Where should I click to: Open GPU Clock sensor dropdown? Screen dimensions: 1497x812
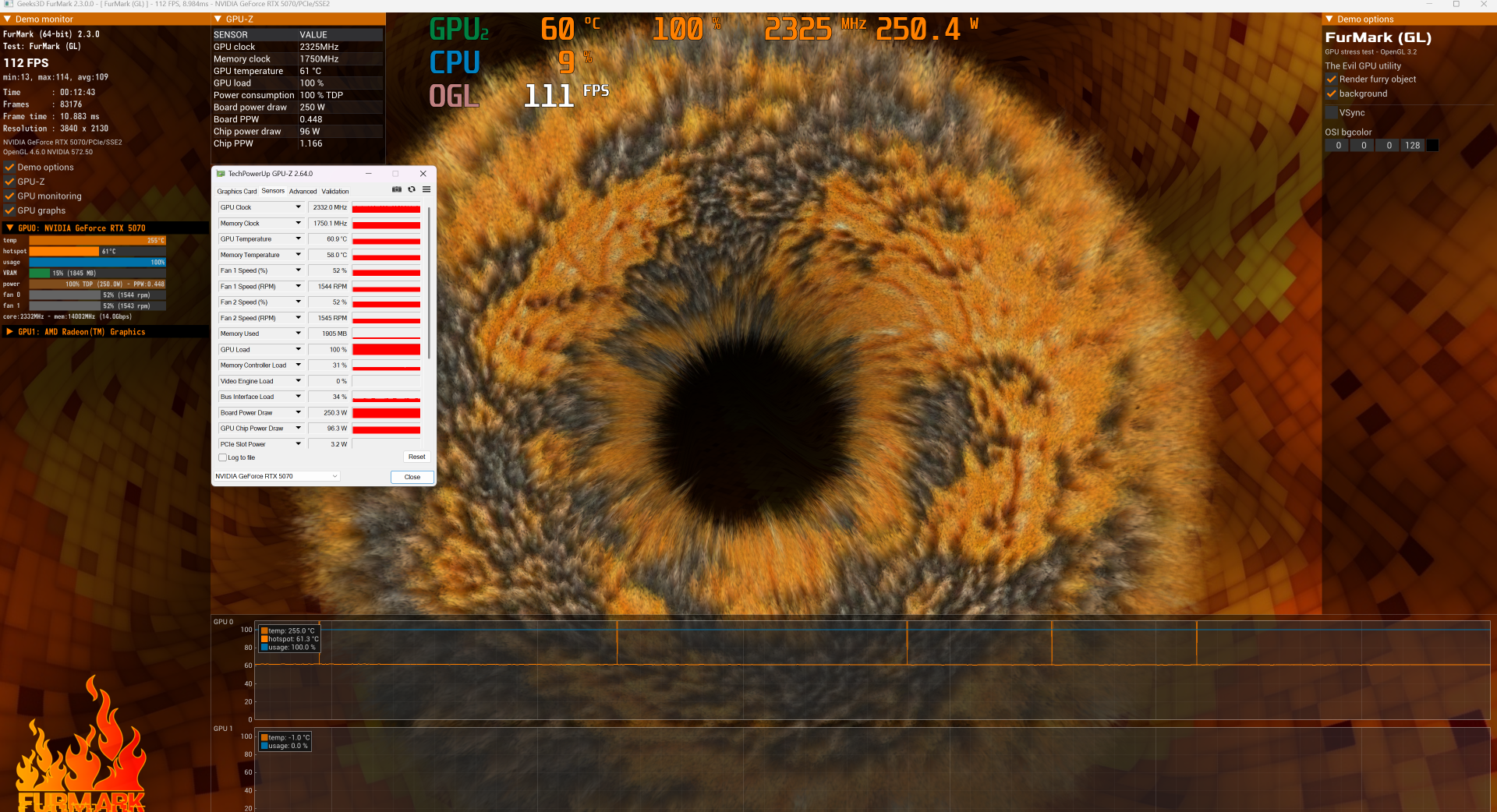298,207
